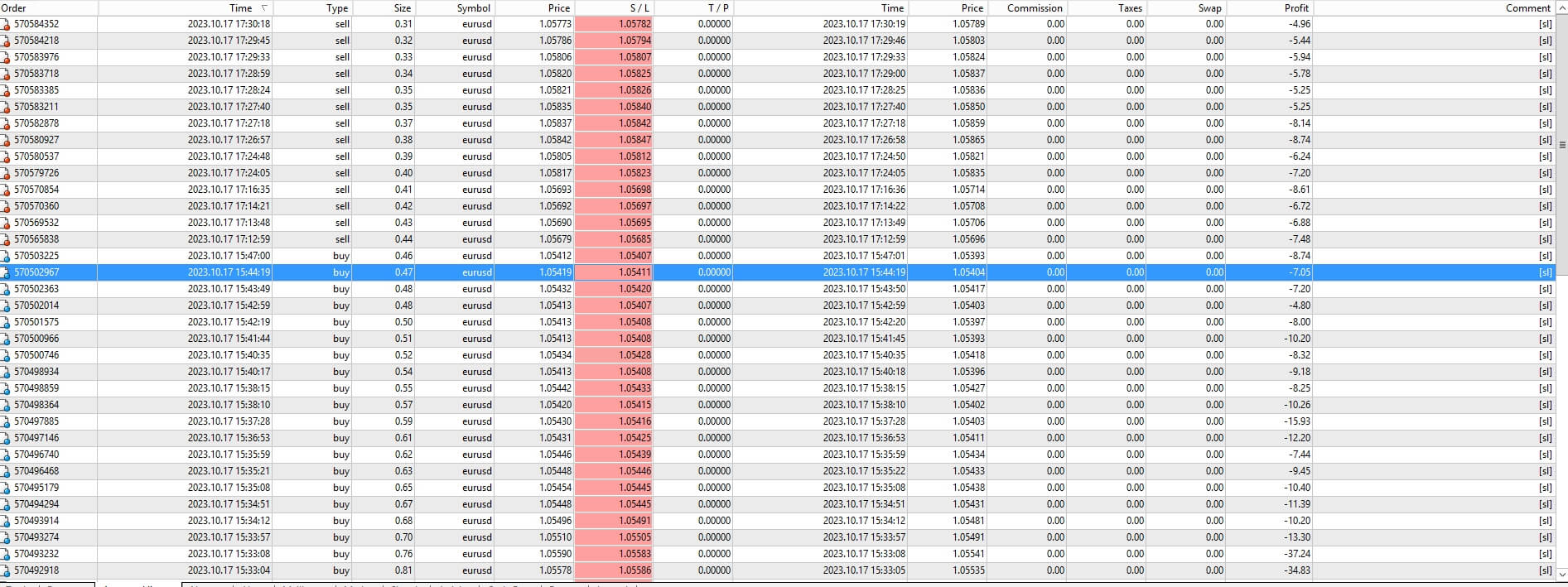Click the sell order icon beside 570583976
Viewport: 1568px width, 587px height.
[6, 57]
